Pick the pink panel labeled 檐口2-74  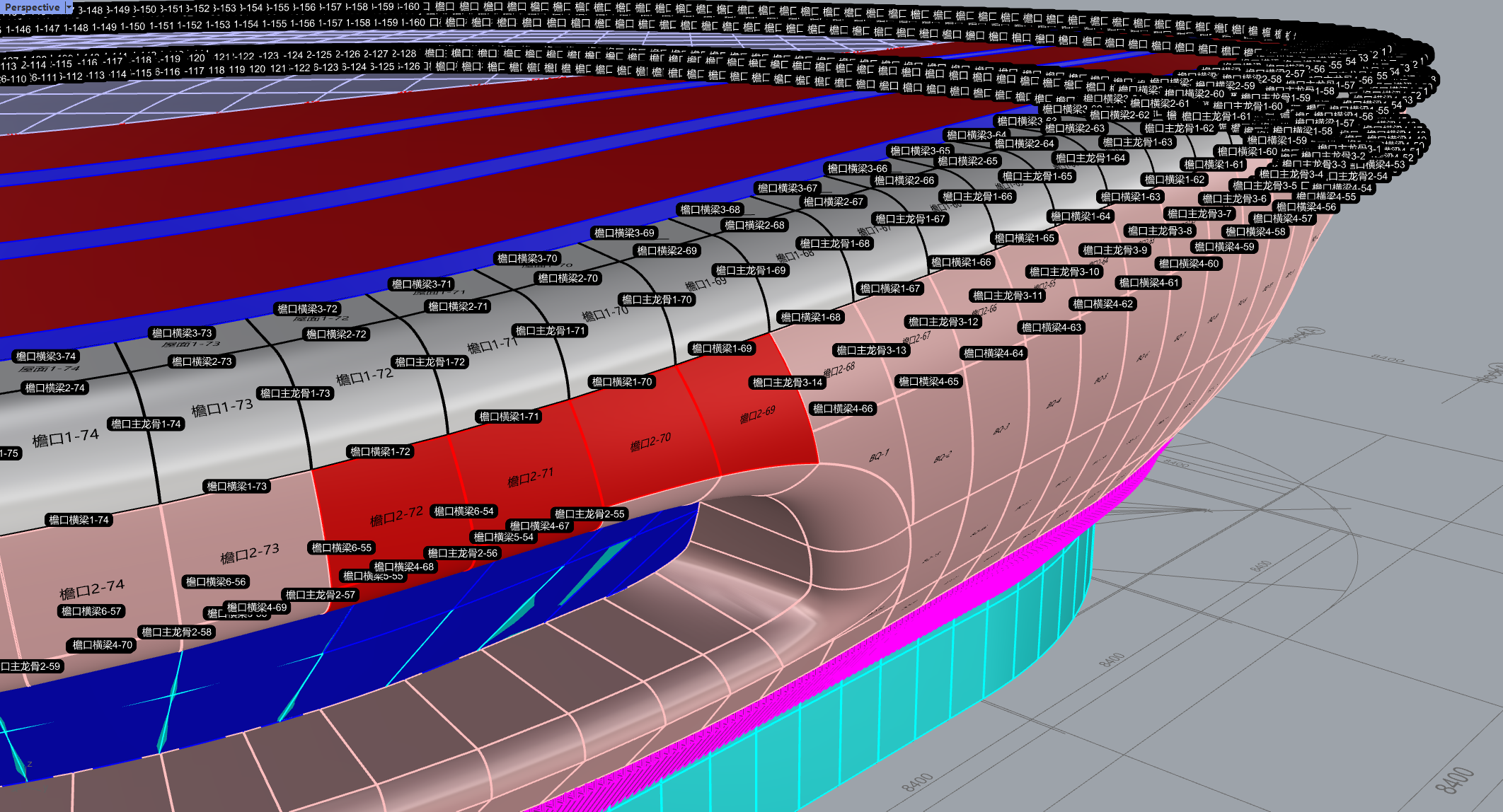tap(92, 588)
